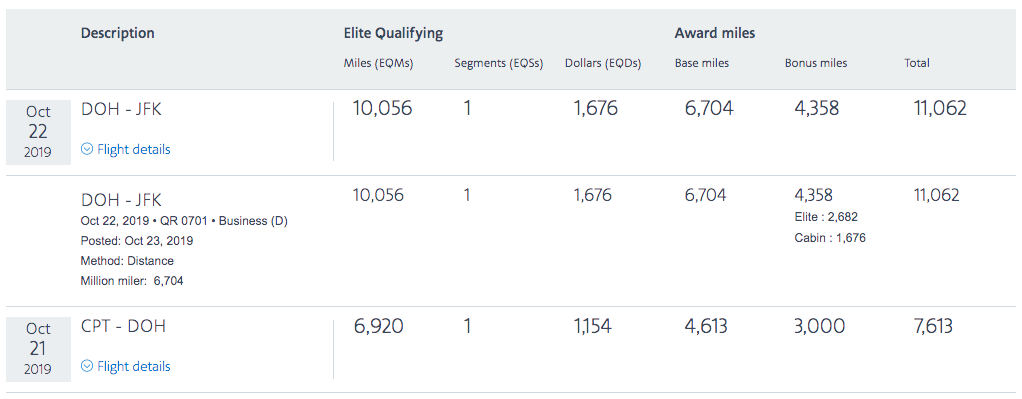This screenshot has width=1022, height=399.
Task: Select the Oct 21 2019 date badge
Action: 38,349
